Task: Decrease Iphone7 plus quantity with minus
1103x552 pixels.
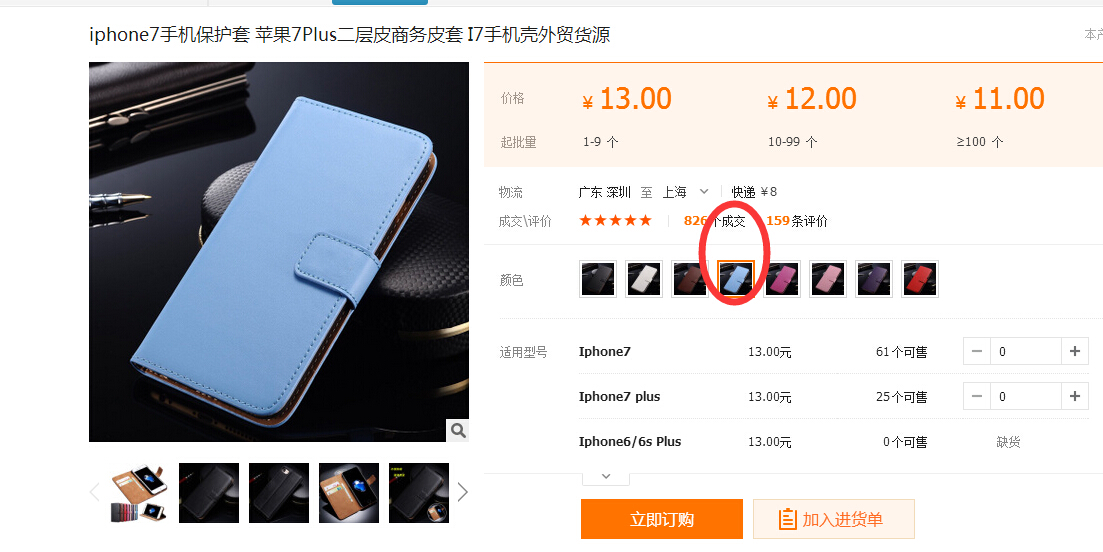Action: tap(976, 397)
